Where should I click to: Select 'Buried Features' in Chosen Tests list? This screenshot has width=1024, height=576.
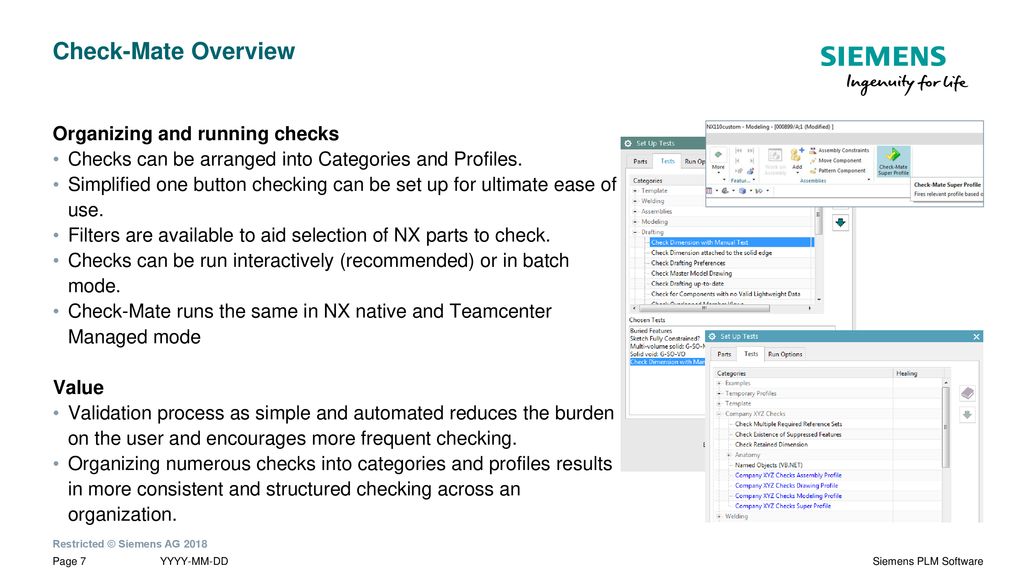[x=650, y=330]
